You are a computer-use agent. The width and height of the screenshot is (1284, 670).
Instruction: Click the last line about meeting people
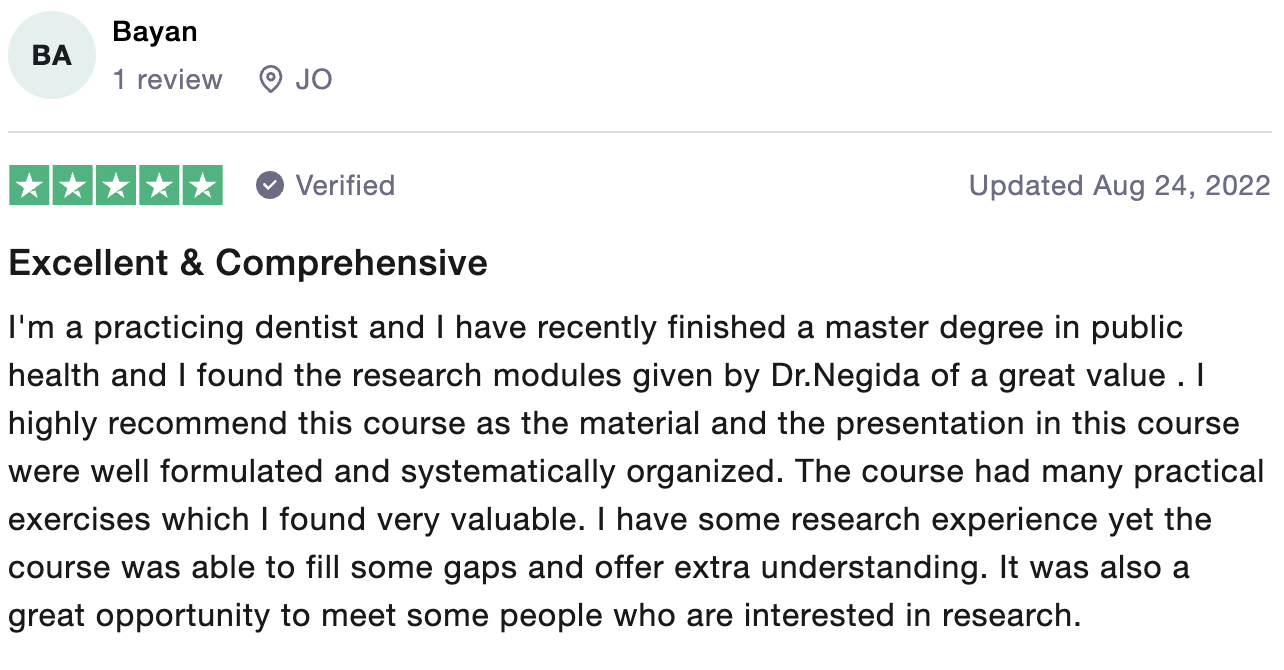coord(545,615)
